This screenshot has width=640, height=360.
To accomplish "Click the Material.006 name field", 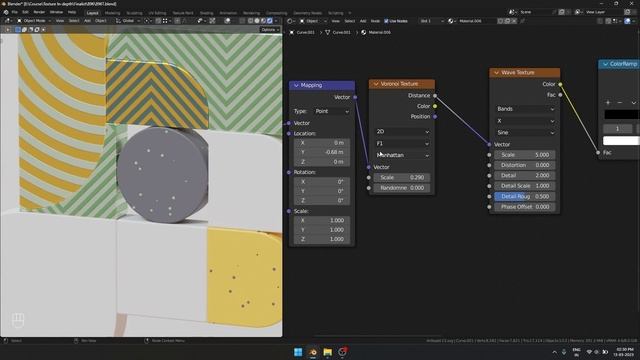I will (476, 21).
